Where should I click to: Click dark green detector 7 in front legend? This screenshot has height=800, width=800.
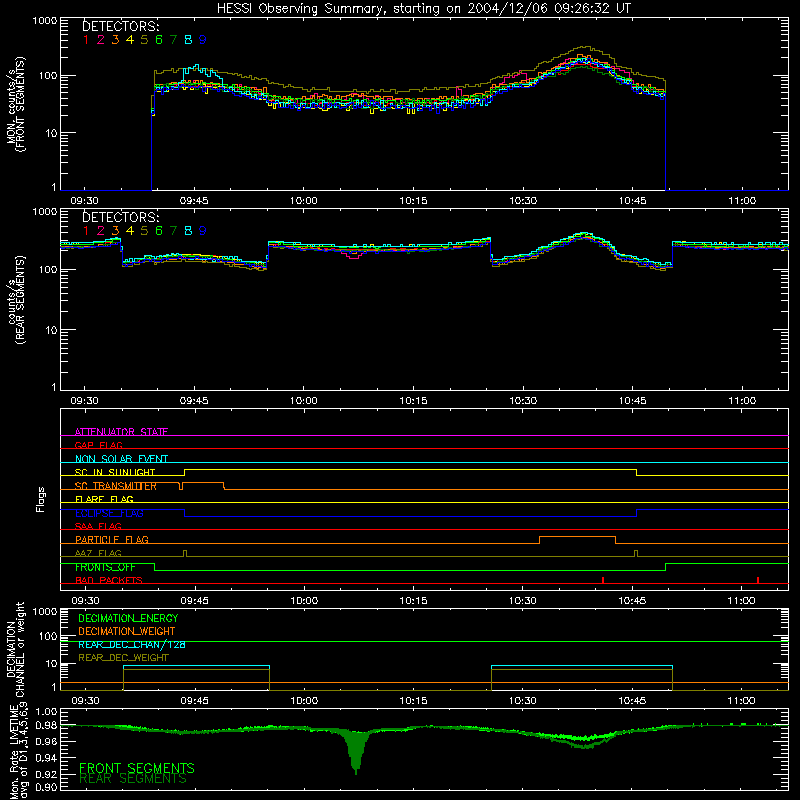point(173,40)
